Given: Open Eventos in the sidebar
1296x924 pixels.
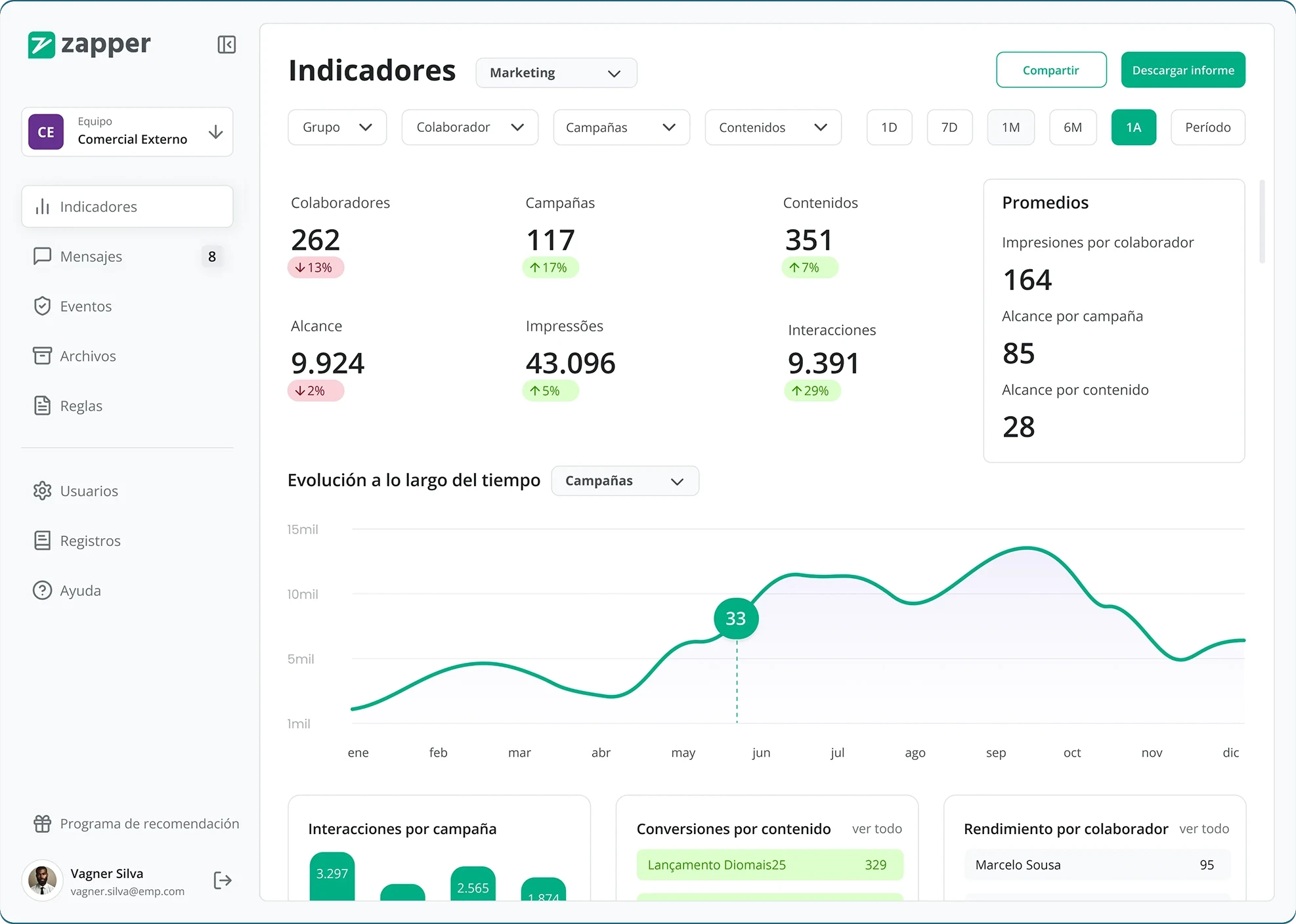Looking at the screenshot, I should click(127, 306).
